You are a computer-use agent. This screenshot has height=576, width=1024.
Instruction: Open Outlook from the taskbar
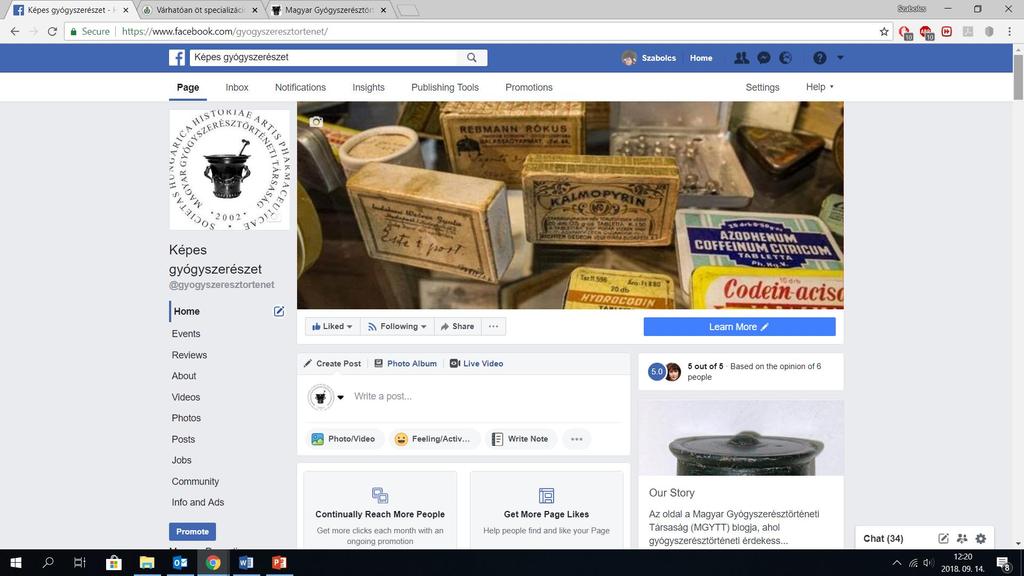(x=180, y=562)
